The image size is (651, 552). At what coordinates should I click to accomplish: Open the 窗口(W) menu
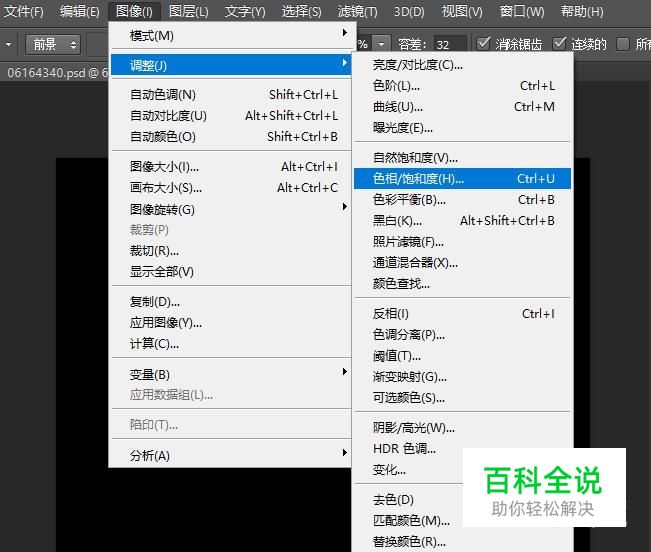[x=522, y=11]
